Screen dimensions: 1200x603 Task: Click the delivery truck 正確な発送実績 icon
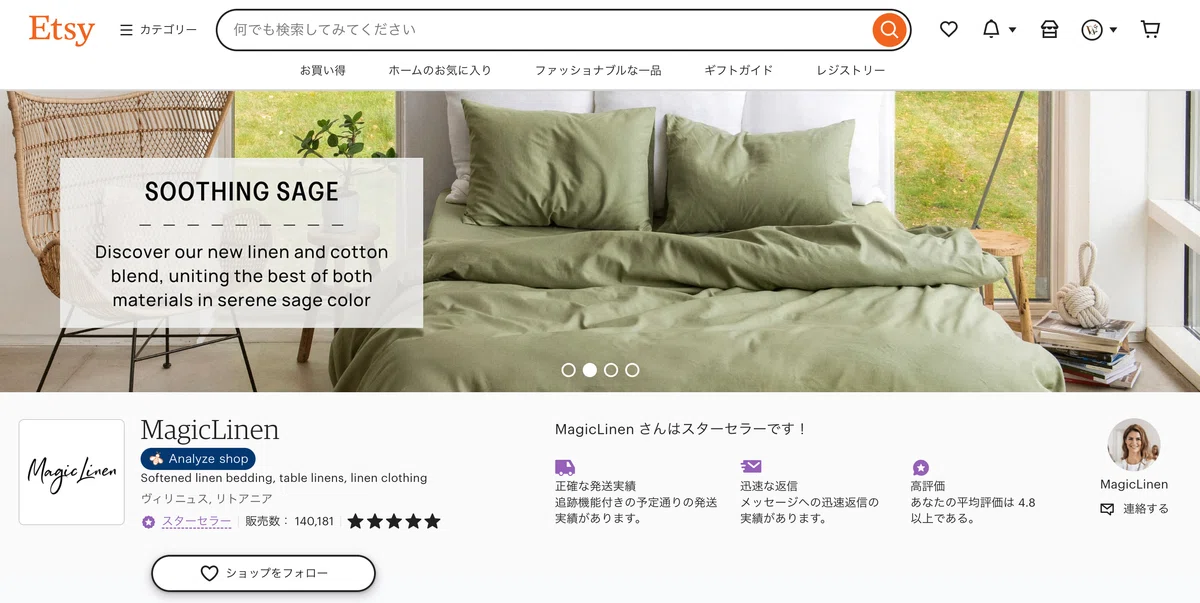[565, 467]
